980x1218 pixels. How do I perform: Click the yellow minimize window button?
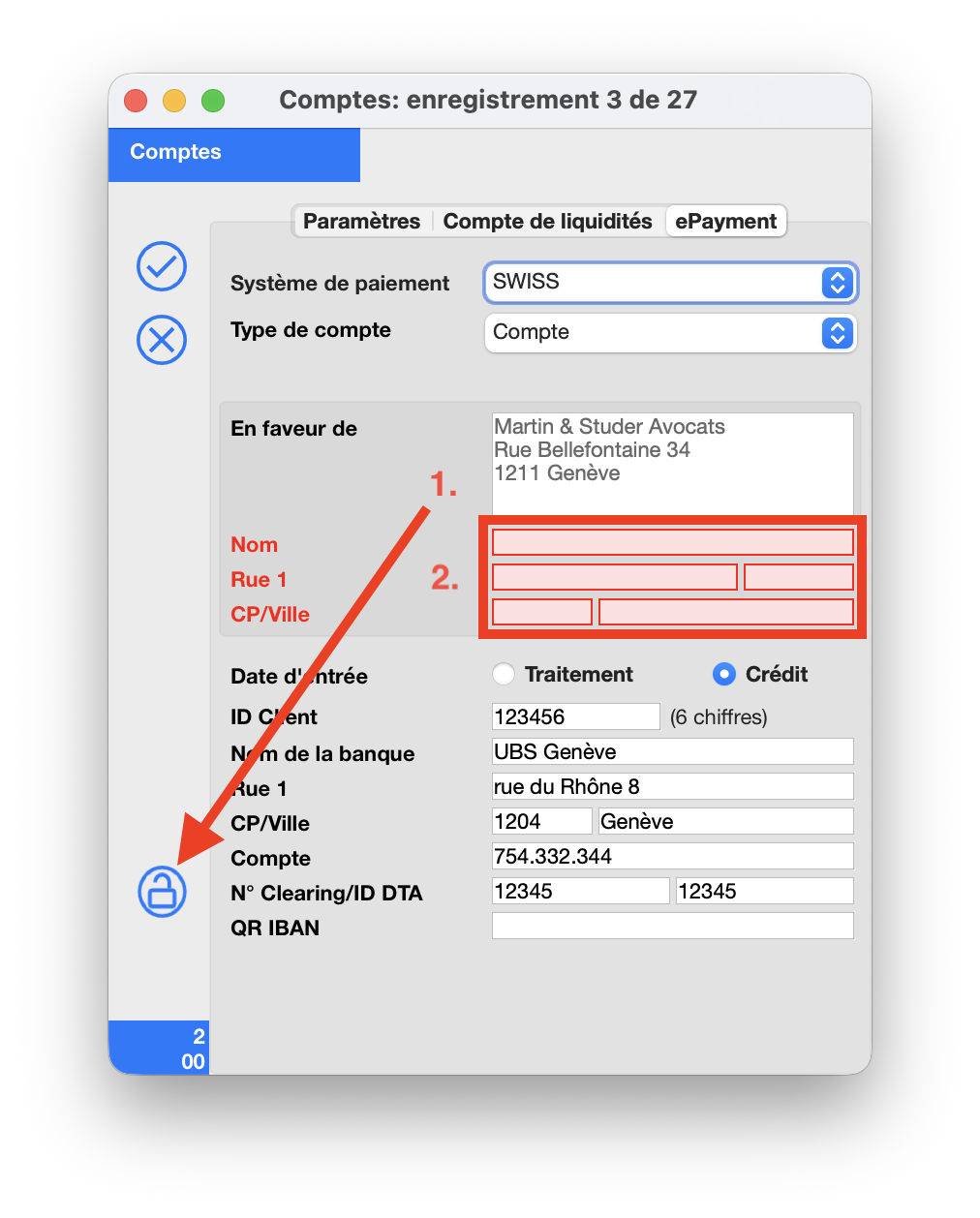[x=174, y=101]
